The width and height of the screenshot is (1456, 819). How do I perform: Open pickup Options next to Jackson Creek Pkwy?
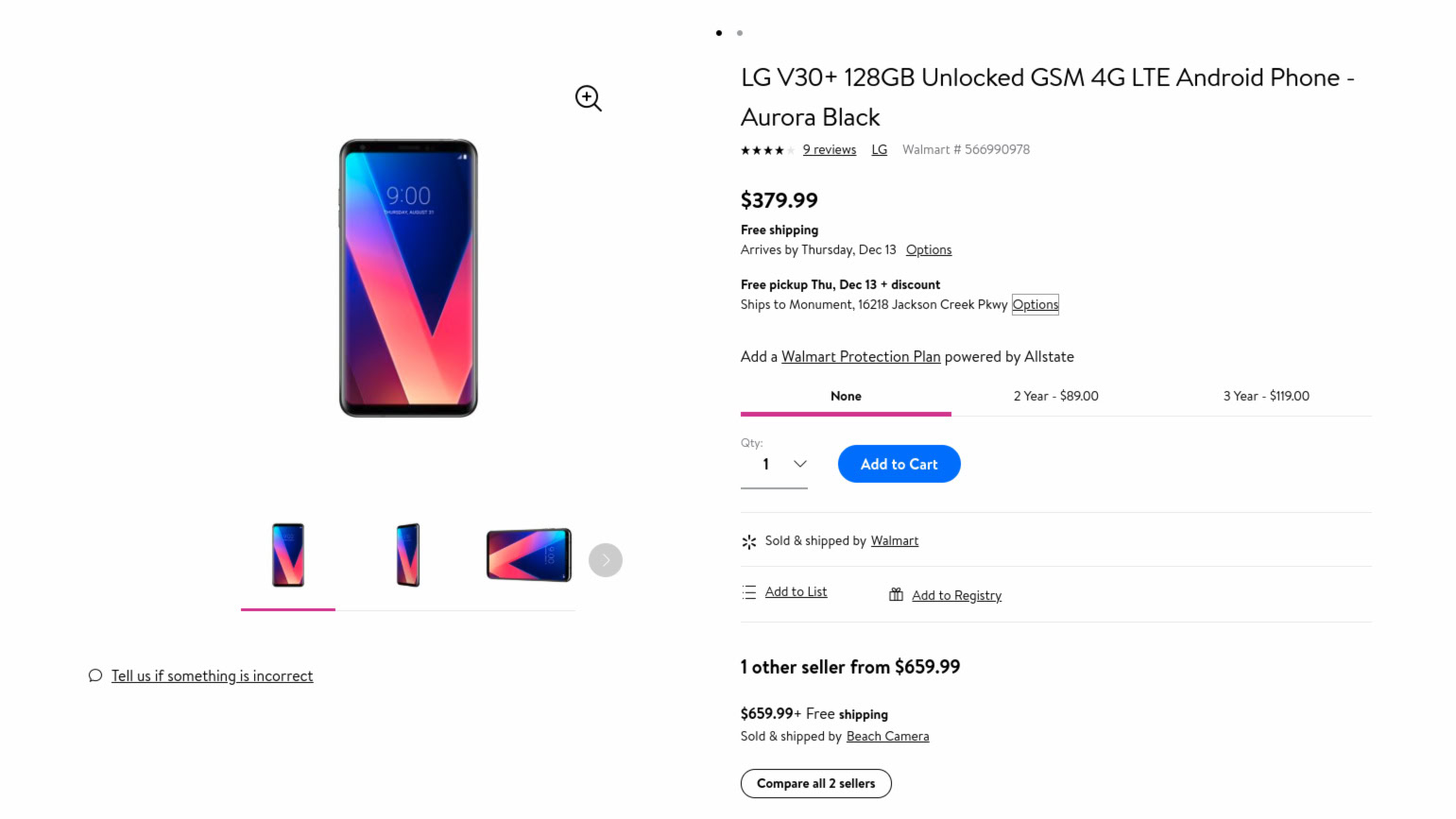[1035, 304]
